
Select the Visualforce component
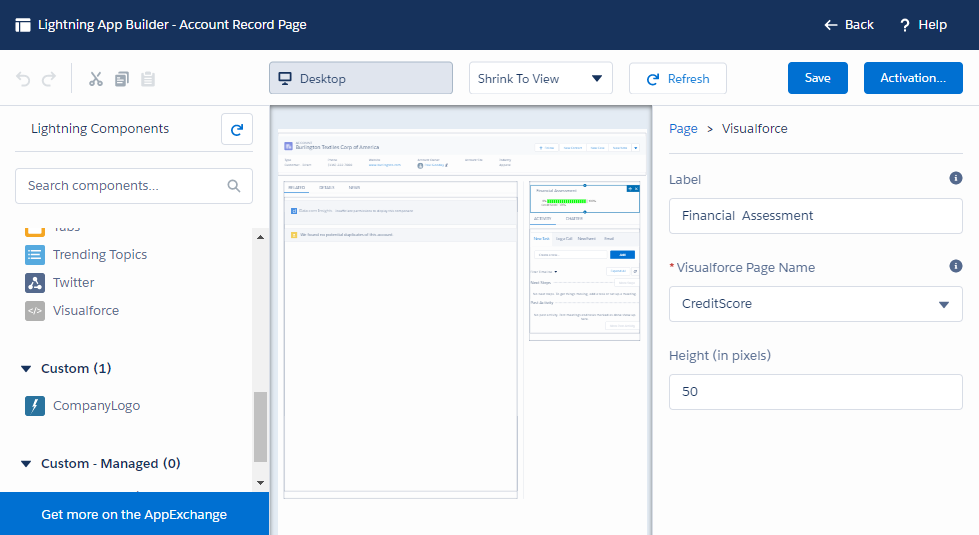click(x=85, y=311)
